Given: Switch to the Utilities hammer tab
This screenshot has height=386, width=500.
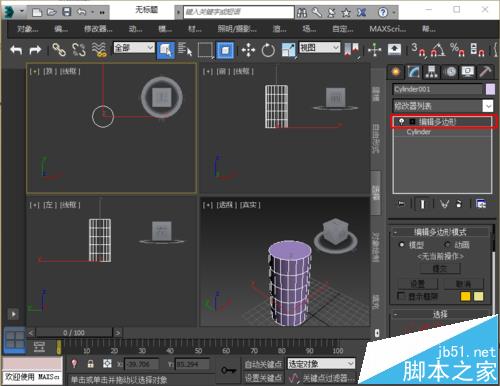Looking at the screenshot, I should [x=486, y=72].
